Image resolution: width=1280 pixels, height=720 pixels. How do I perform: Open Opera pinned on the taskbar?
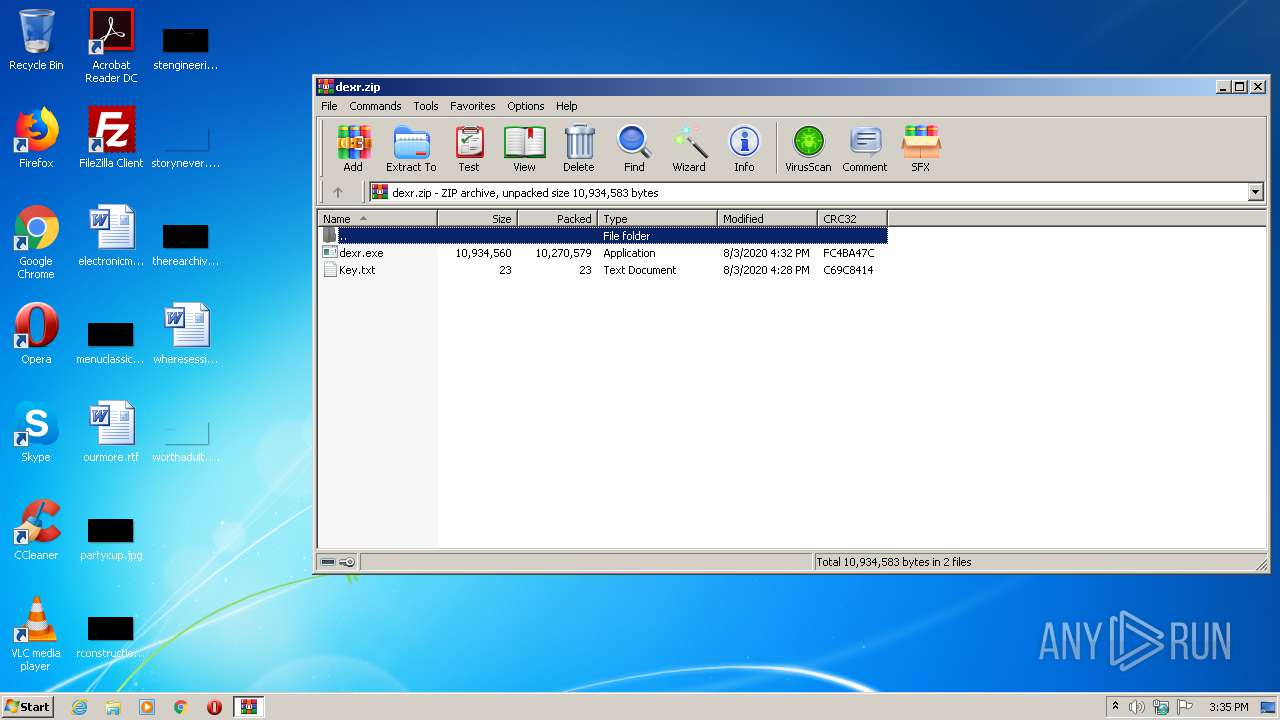pos(214,707)
